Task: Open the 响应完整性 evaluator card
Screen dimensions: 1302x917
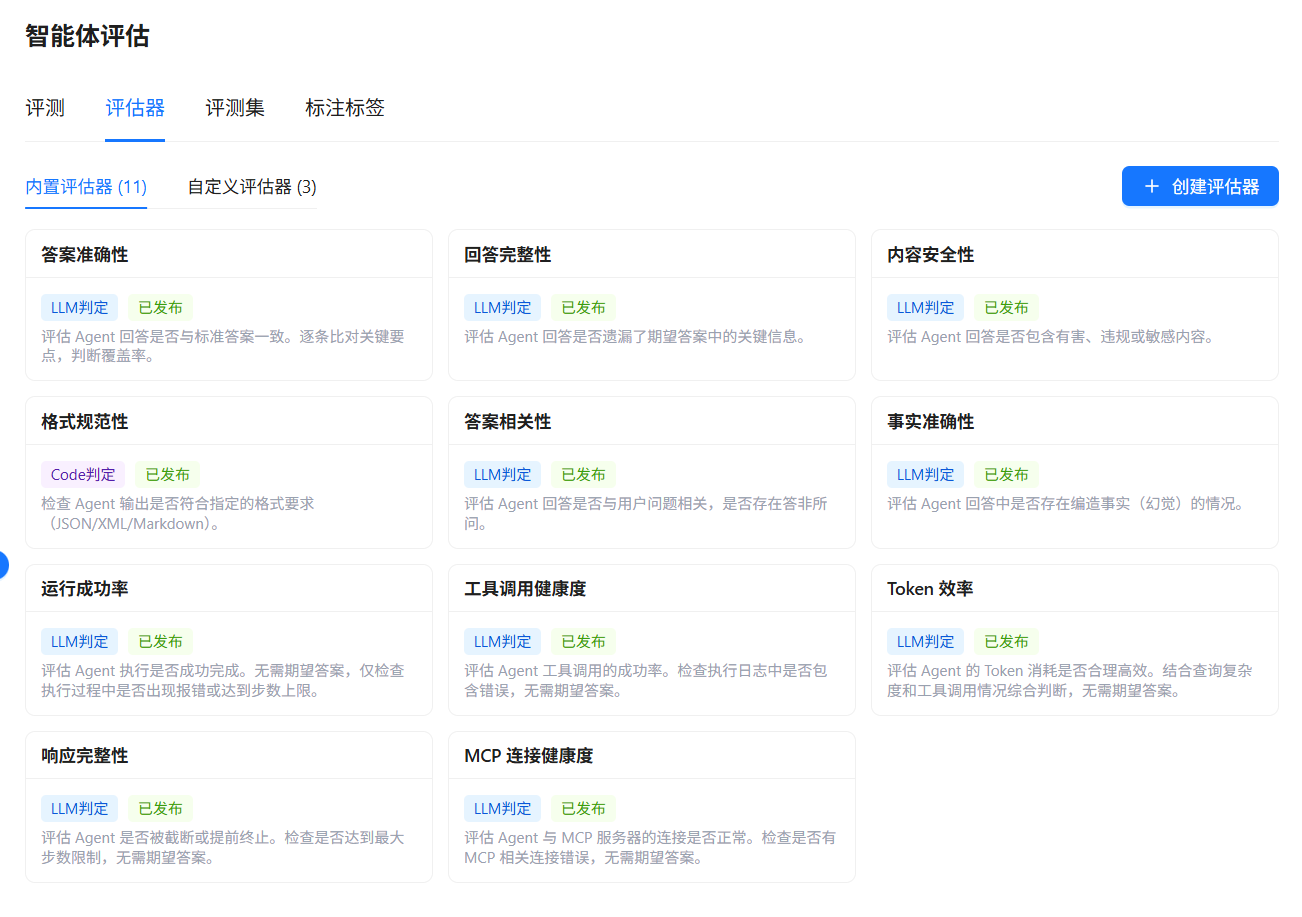Action: [229, 807]
